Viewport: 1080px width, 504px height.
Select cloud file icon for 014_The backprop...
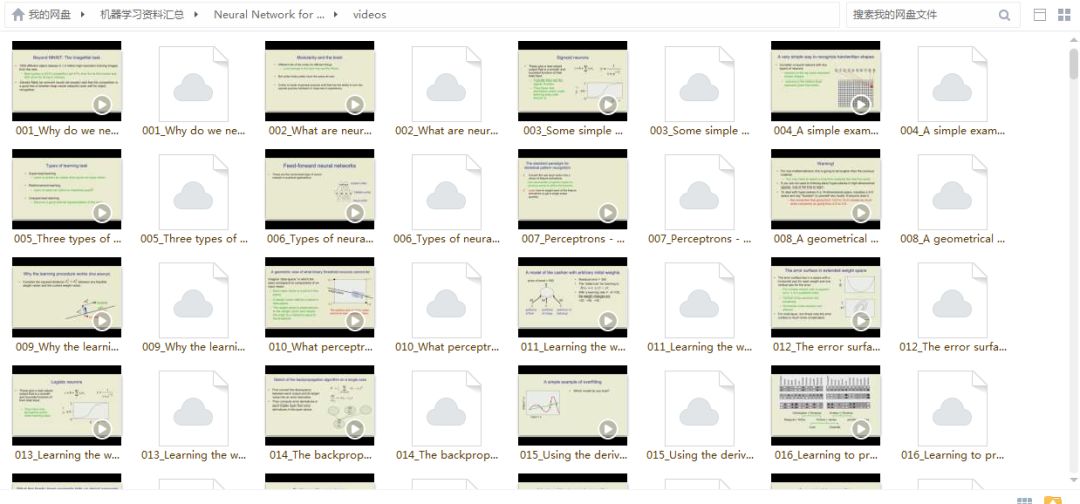pyautogui.click(x=446, y=408)
